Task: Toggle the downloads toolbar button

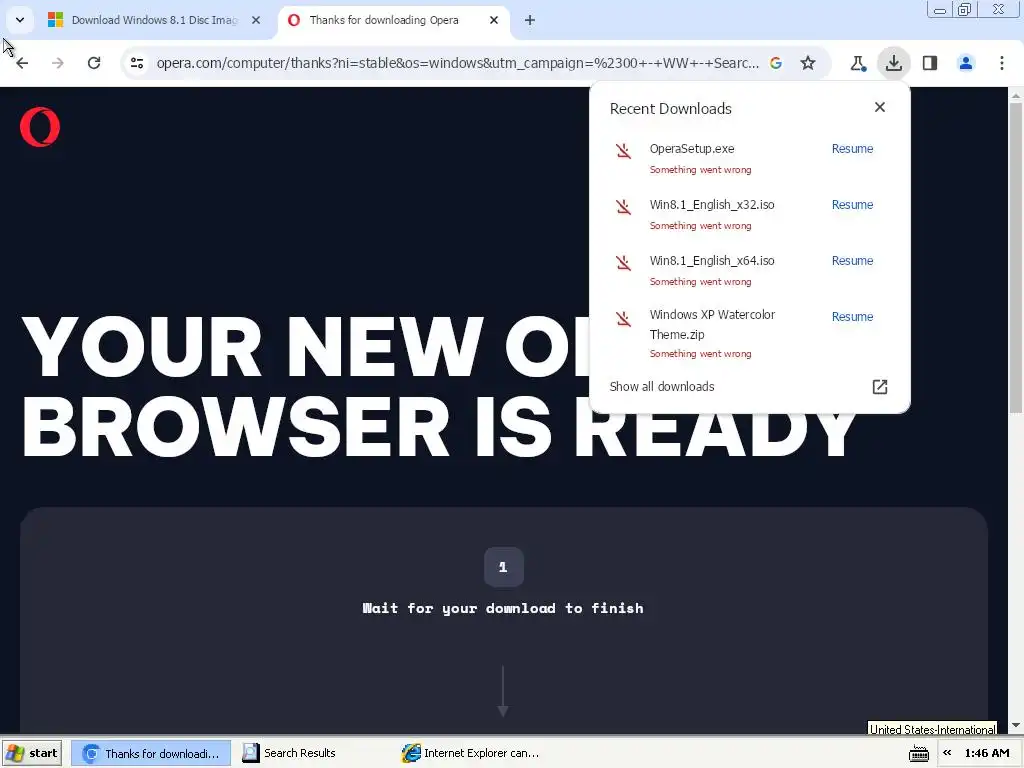Action: [x=893, y=63]
